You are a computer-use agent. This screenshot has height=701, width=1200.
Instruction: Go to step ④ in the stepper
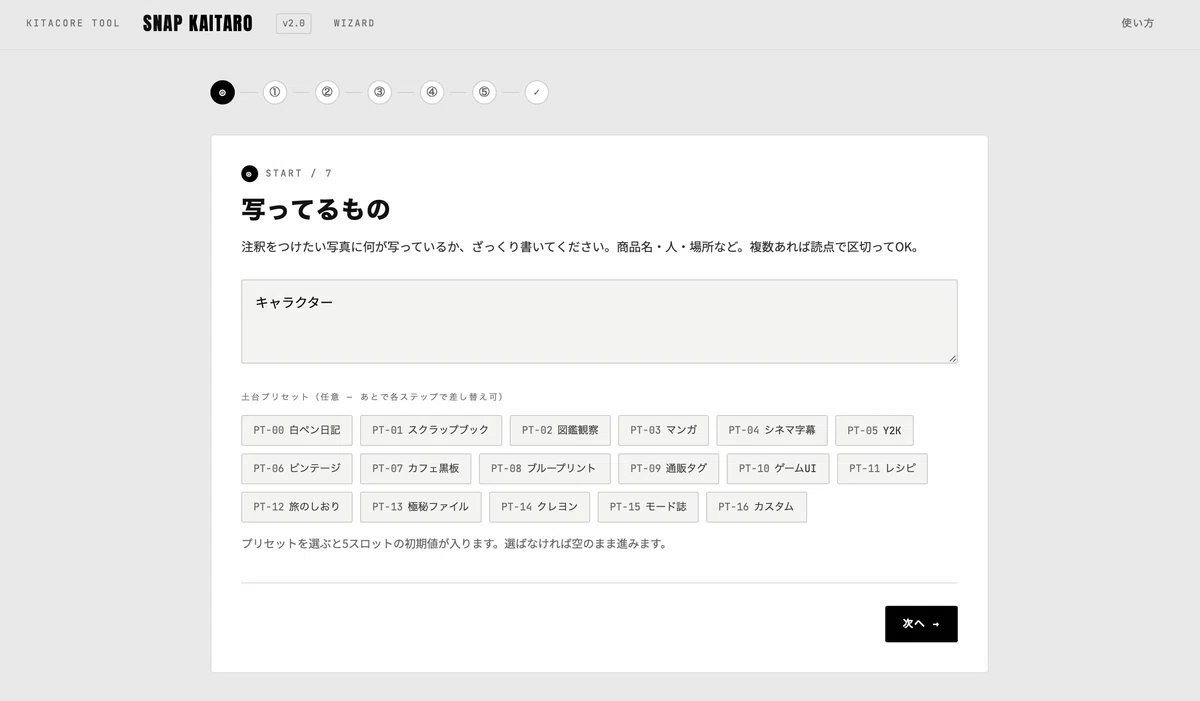click(432, 92)
